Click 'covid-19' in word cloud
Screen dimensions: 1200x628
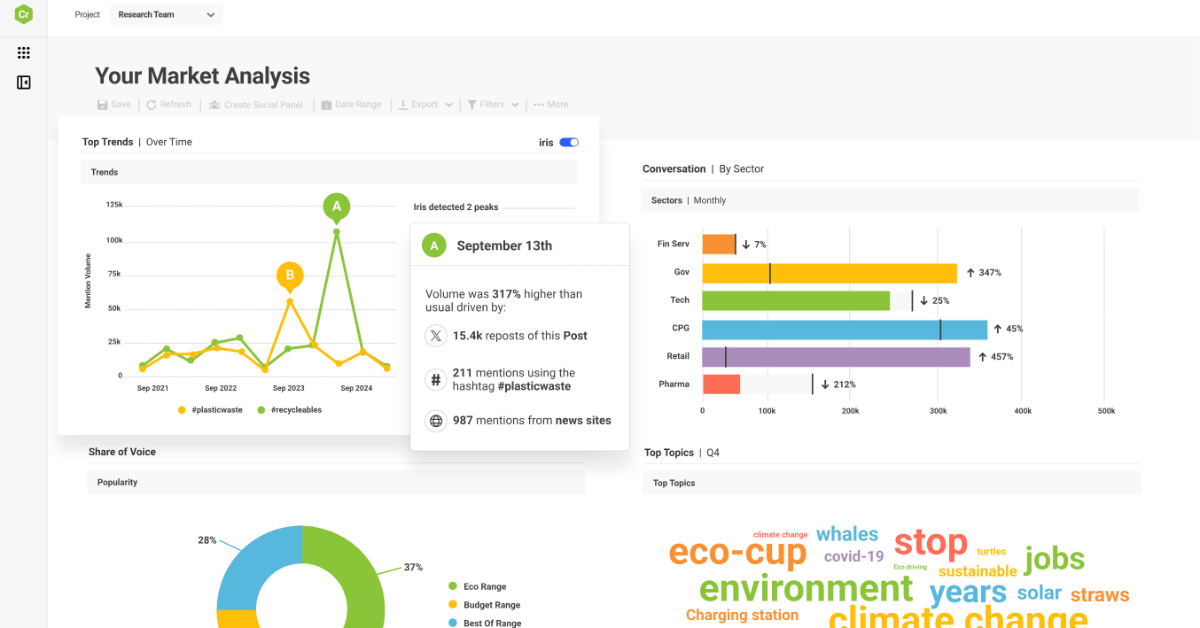tap(854, 556)
